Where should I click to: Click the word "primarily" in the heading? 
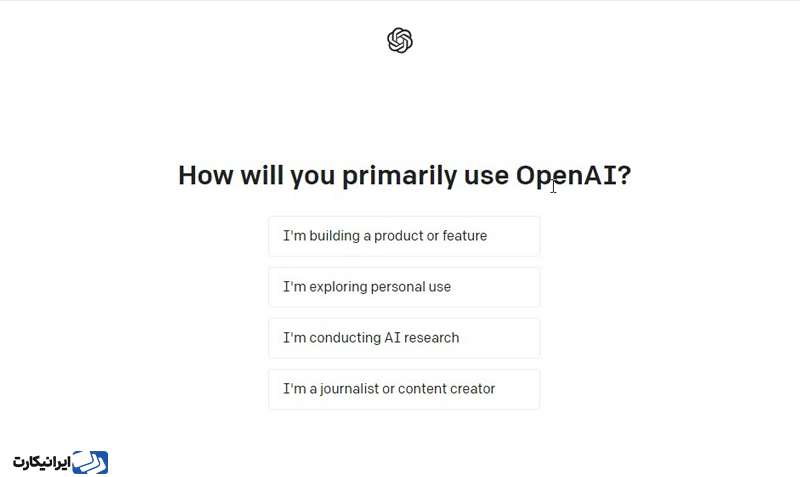(399, 176)
